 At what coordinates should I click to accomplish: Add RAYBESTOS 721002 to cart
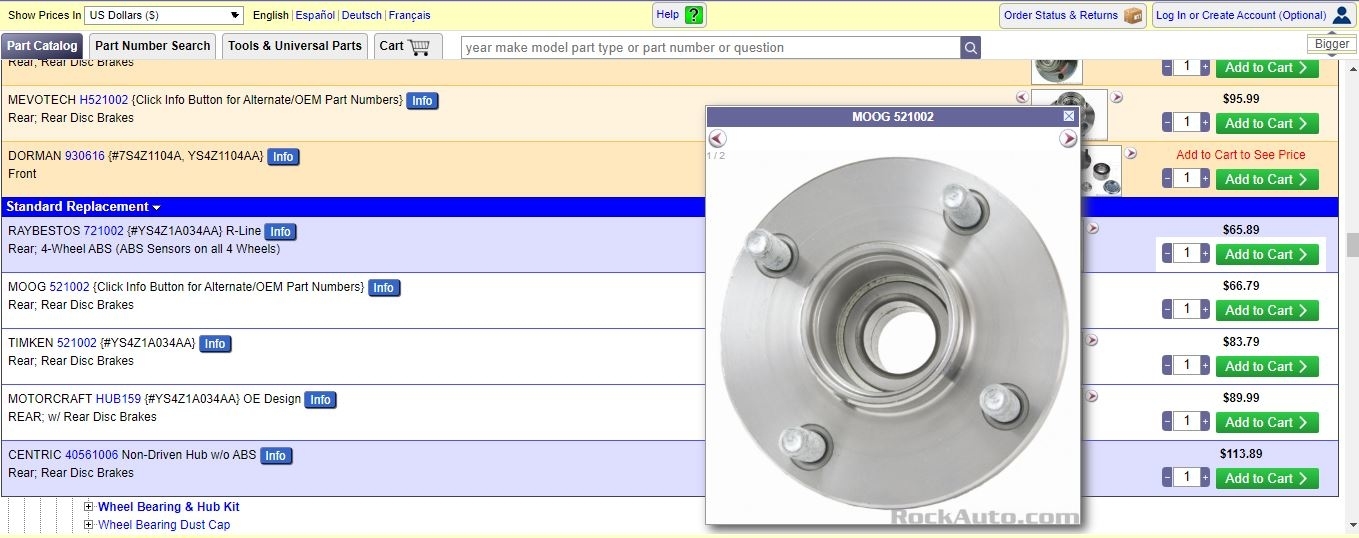click(1267, 254)
